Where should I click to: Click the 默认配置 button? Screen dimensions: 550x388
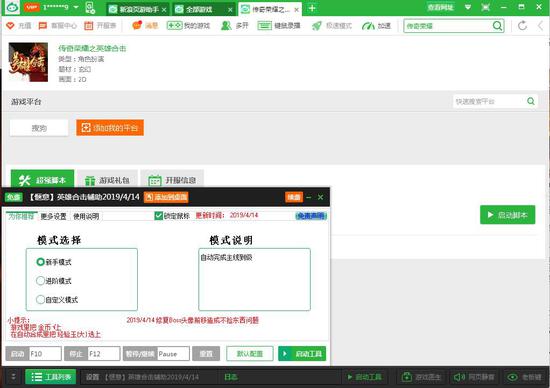click(x=250, y=354)
